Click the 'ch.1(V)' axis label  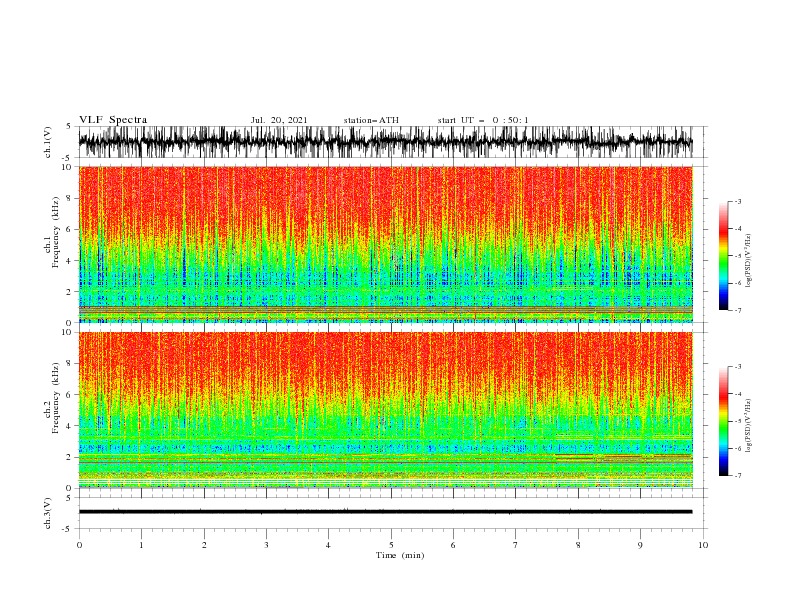(x=48, y=142)
